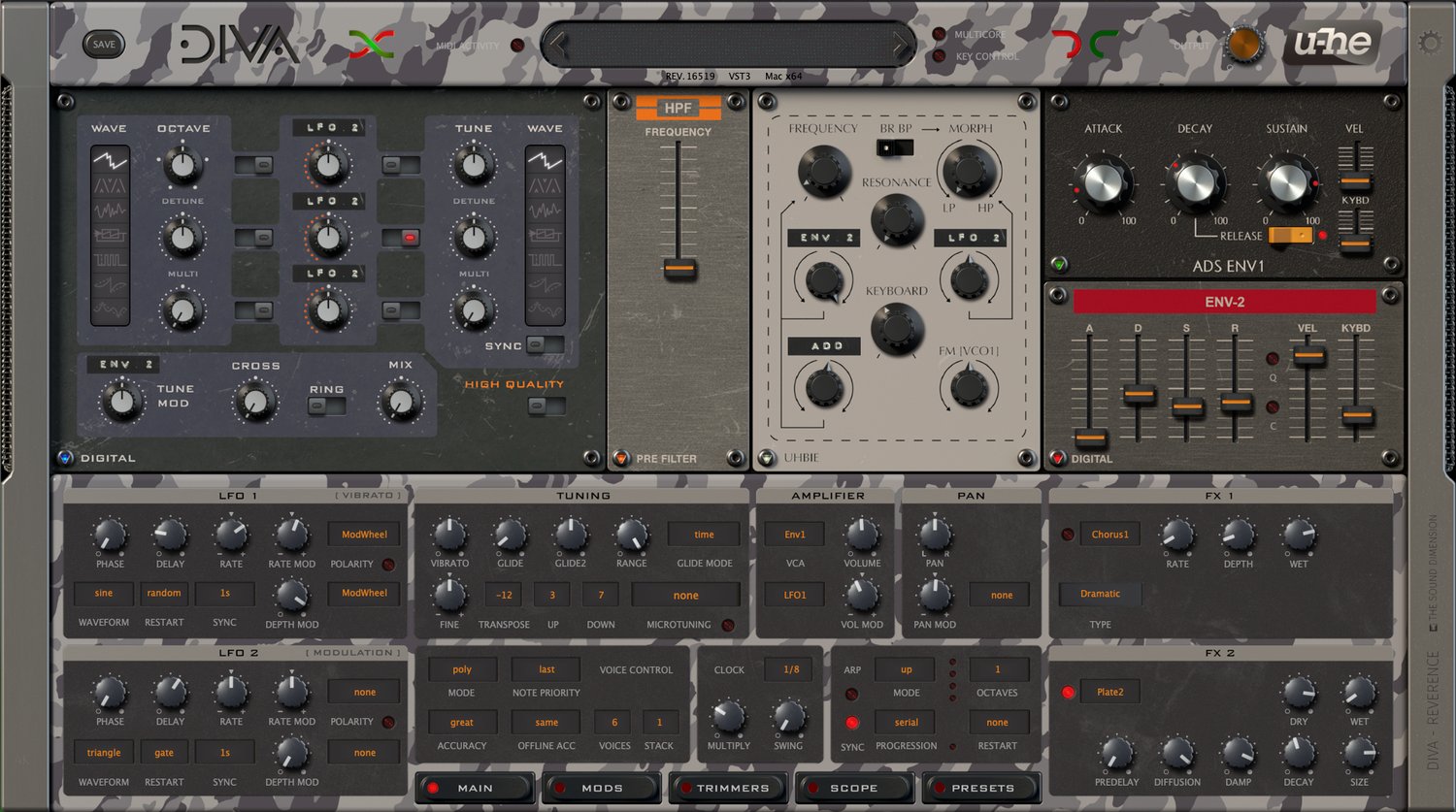Switch to the MAIN tab
1456x812 pixels.
coord(476,788)
